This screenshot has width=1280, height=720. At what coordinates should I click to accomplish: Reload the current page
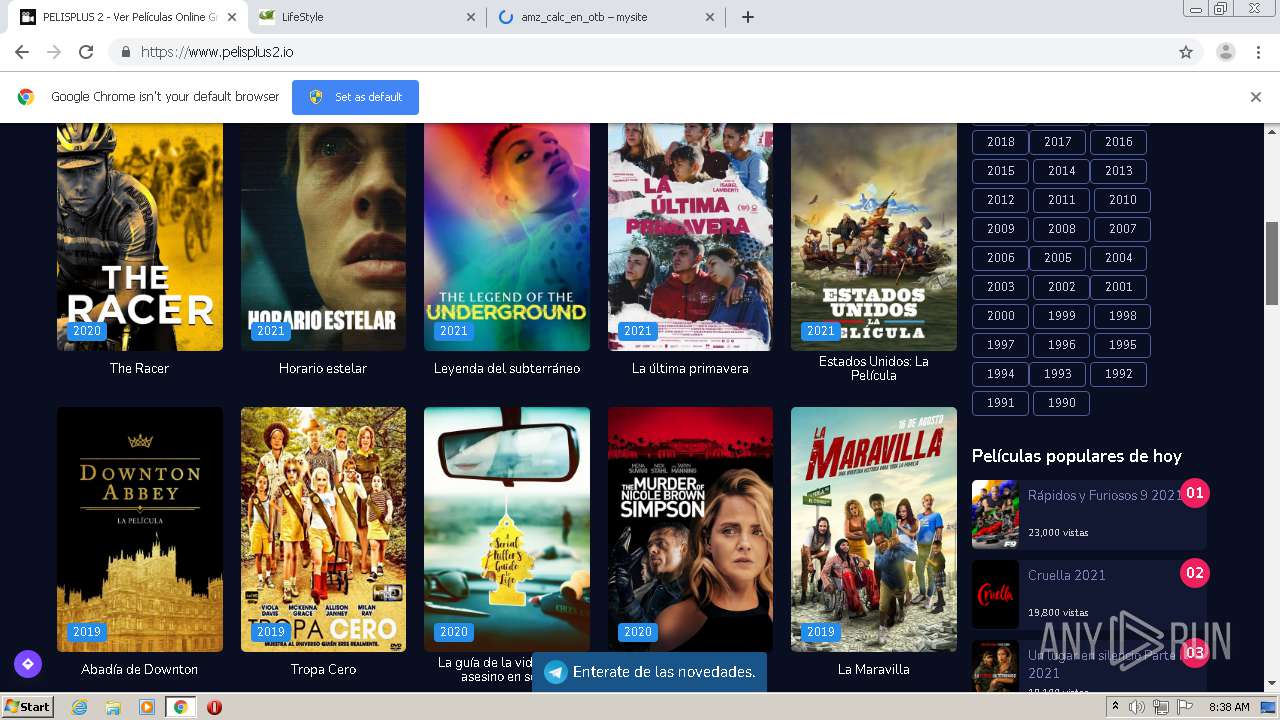pos(86,52)
